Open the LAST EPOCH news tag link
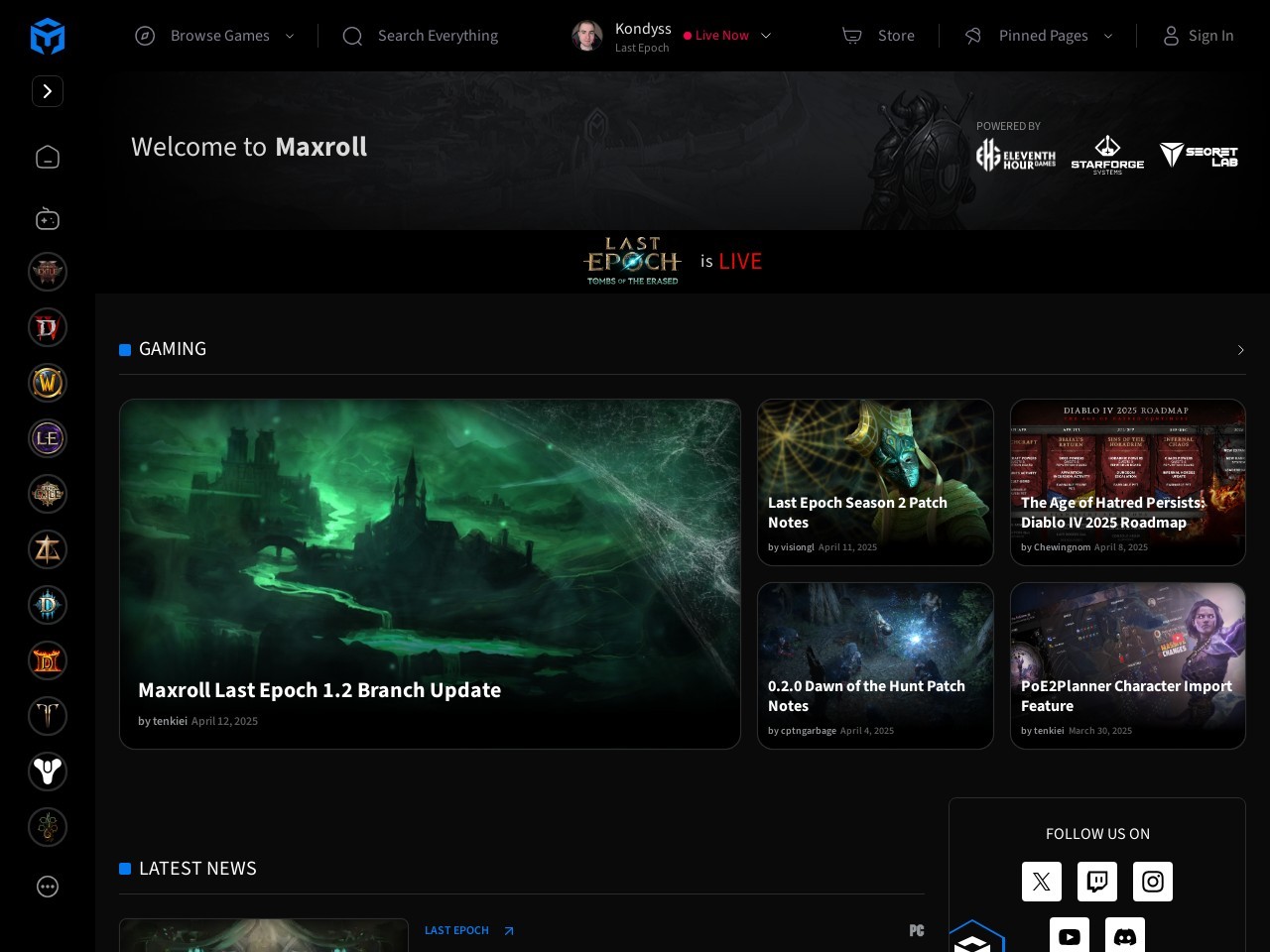This screenshot has width=1270, height=952. pyautogui.click(x=456, y=931)
